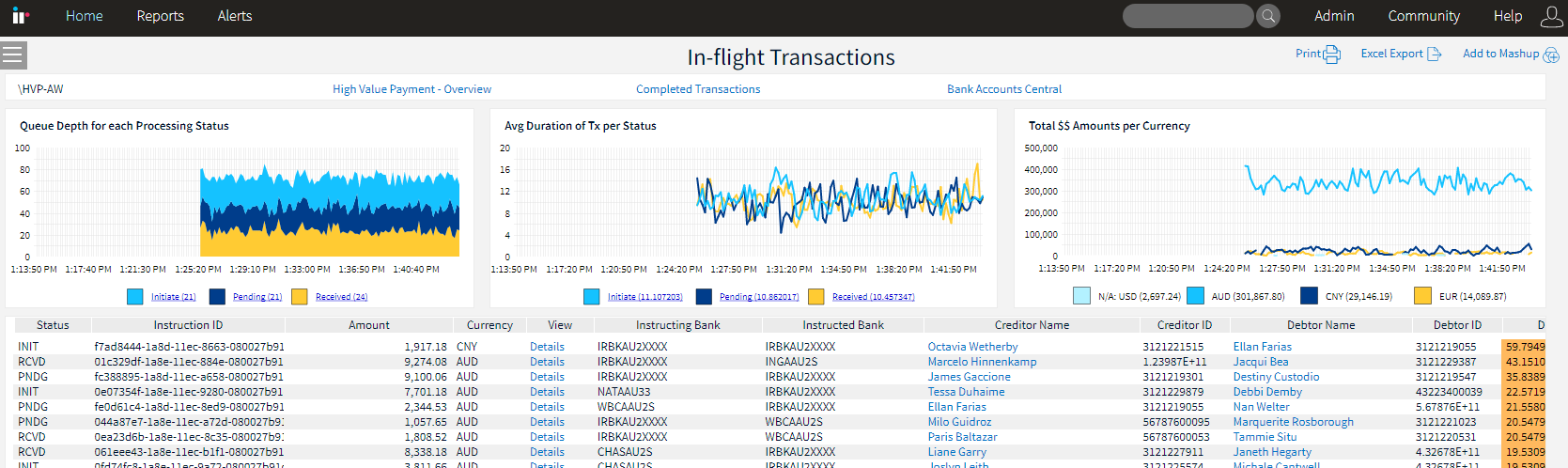Open the Completed Transactions link
This screenshot has width=1568, height=468.
[698, 89]
